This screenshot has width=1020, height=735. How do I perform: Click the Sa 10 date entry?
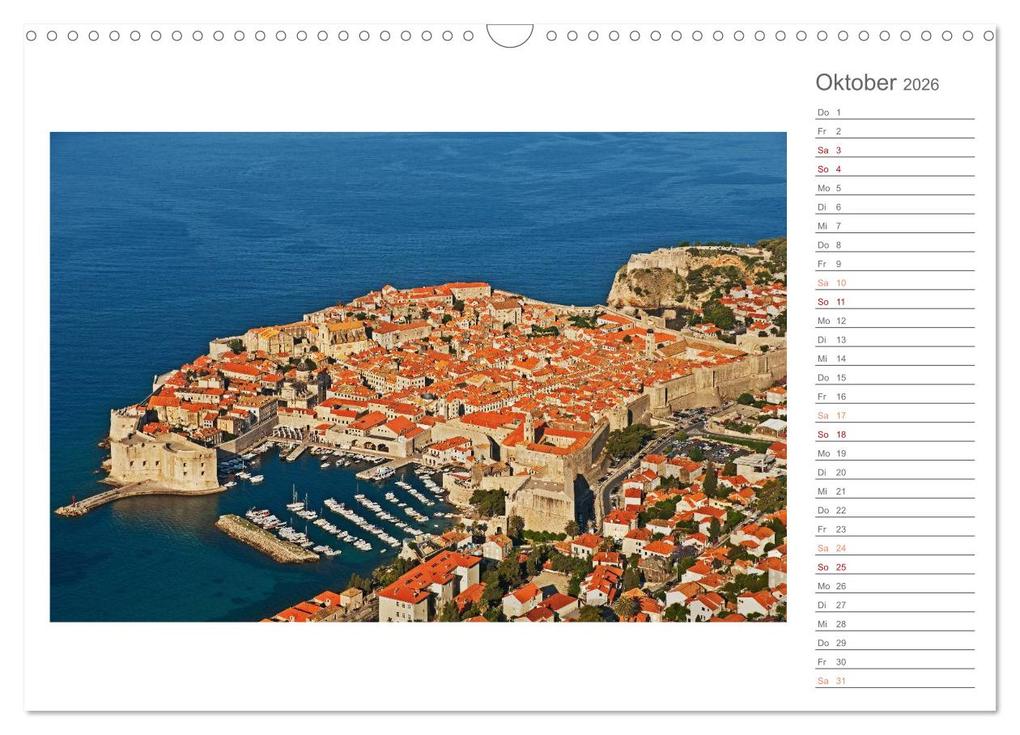(894, 283)
